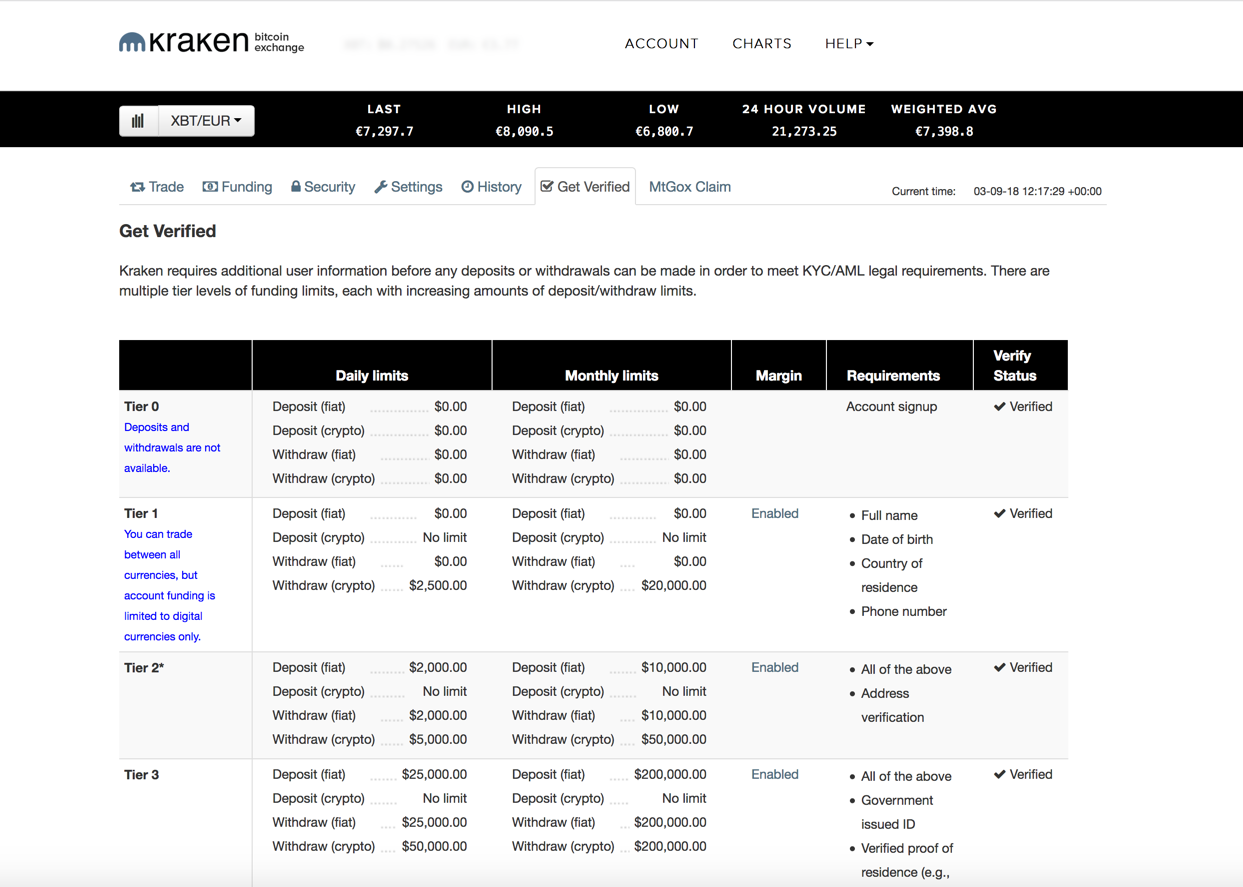The height and width of the screenshot is (887, 1243).
Task: Click Tier 1 Date of birth requirement
Action: pos(897,540)
